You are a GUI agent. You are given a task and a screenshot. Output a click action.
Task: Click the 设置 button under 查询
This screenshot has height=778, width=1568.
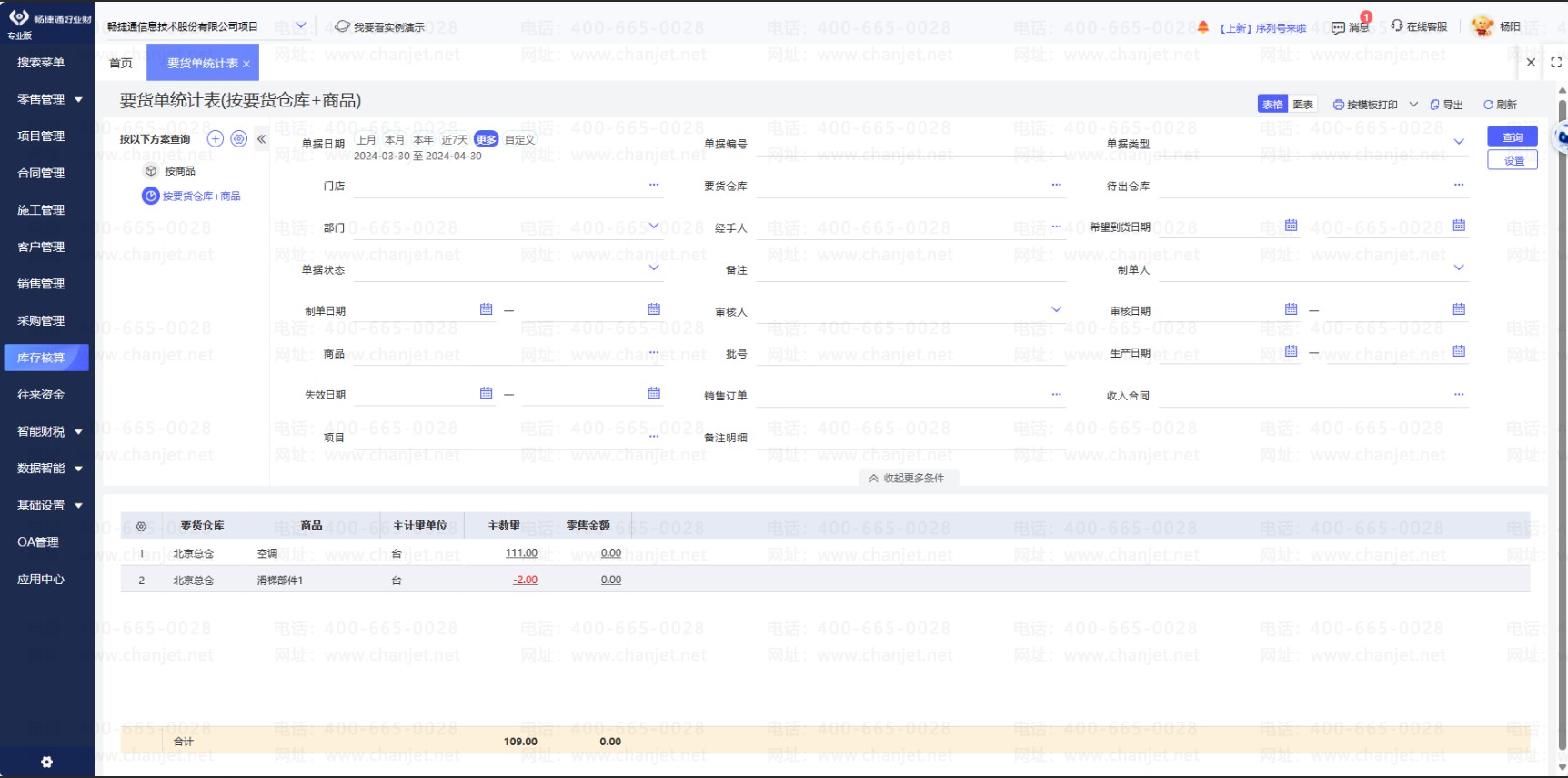coord(1513,160)
